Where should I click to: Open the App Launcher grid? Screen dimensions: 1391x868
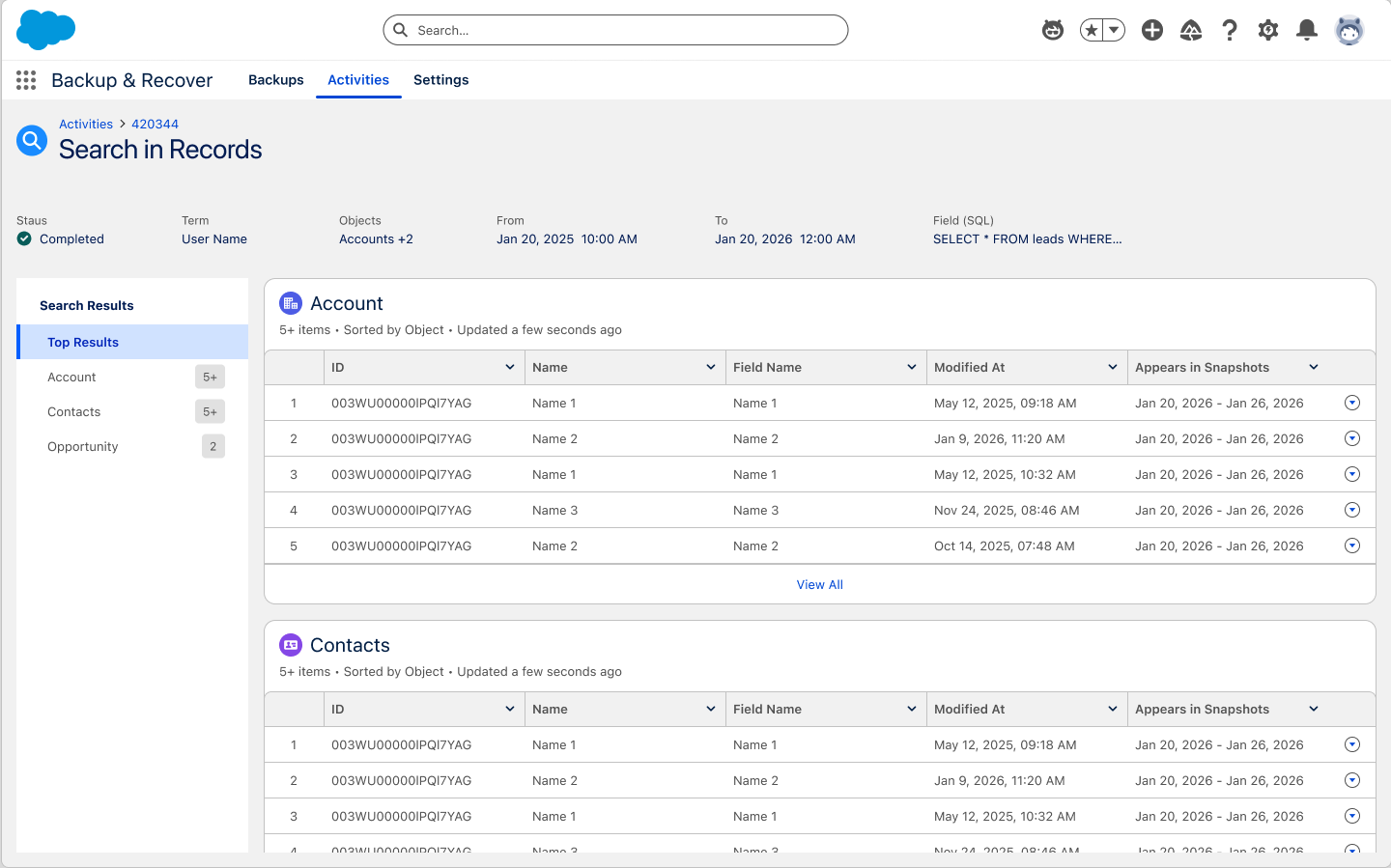pyautogui.click(x=26, y=80)
